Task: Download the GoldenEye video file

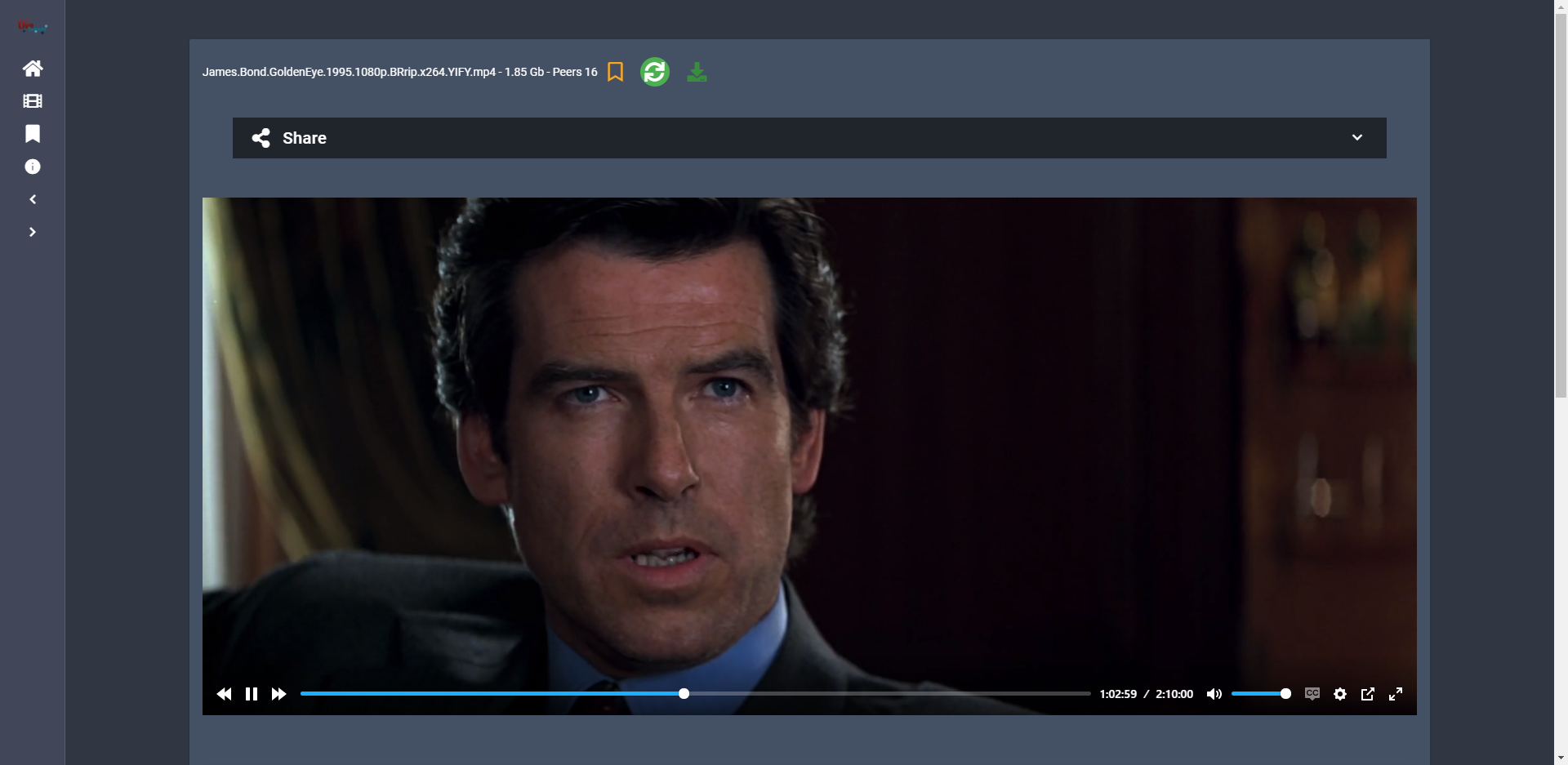Action: [x=697, y=72]
